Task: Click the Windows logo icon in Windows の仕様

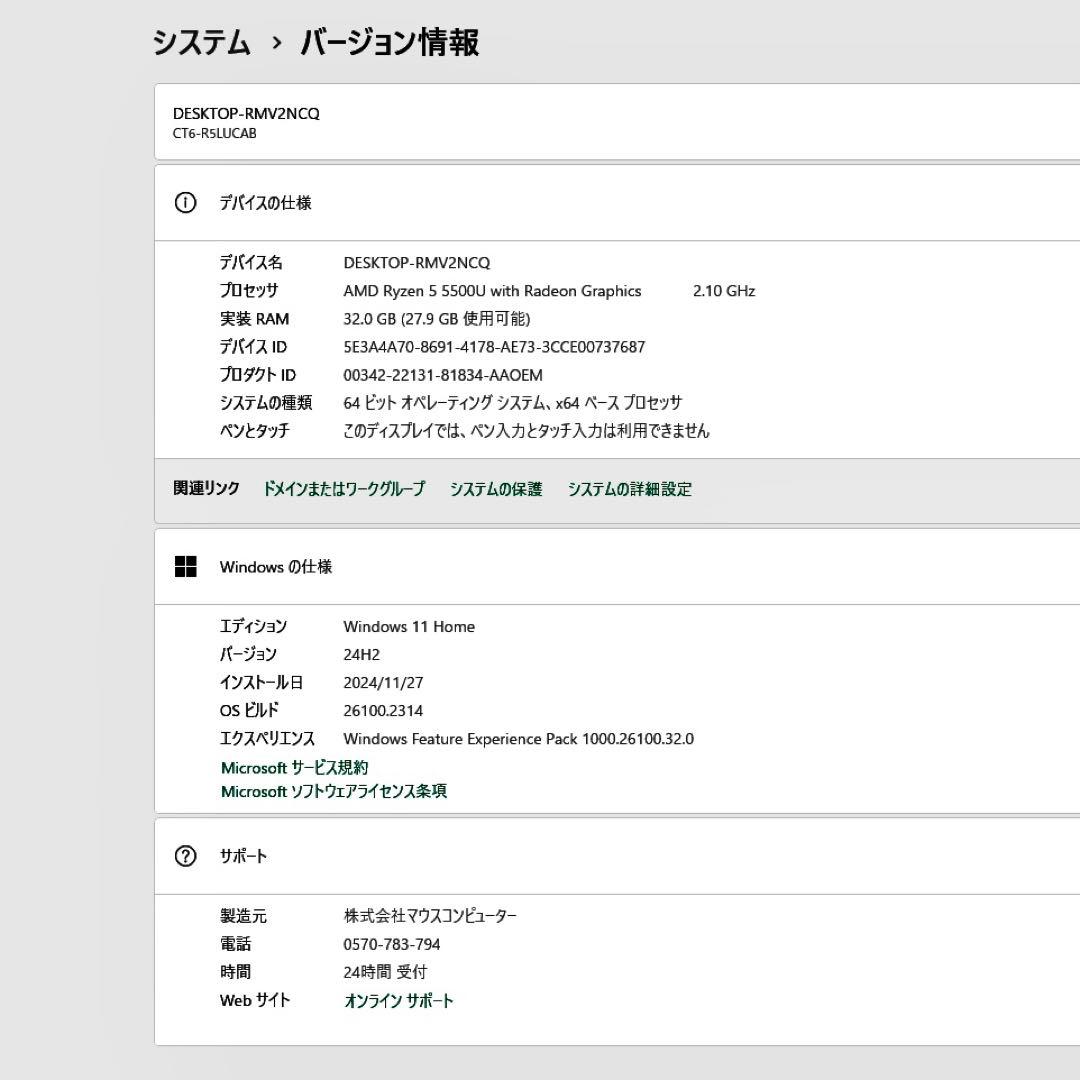Action: coord(185,566)
